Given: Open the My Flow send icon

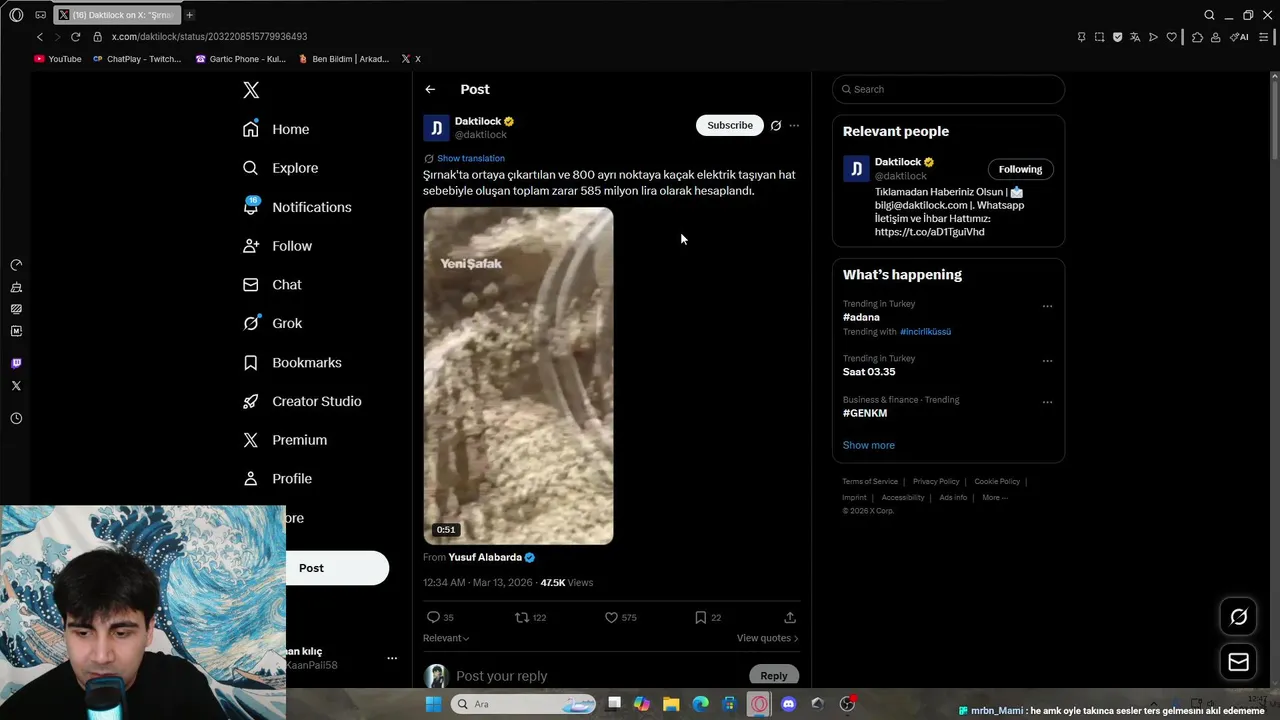Looking at the screenshot, I should click(x=1153, y=37).
